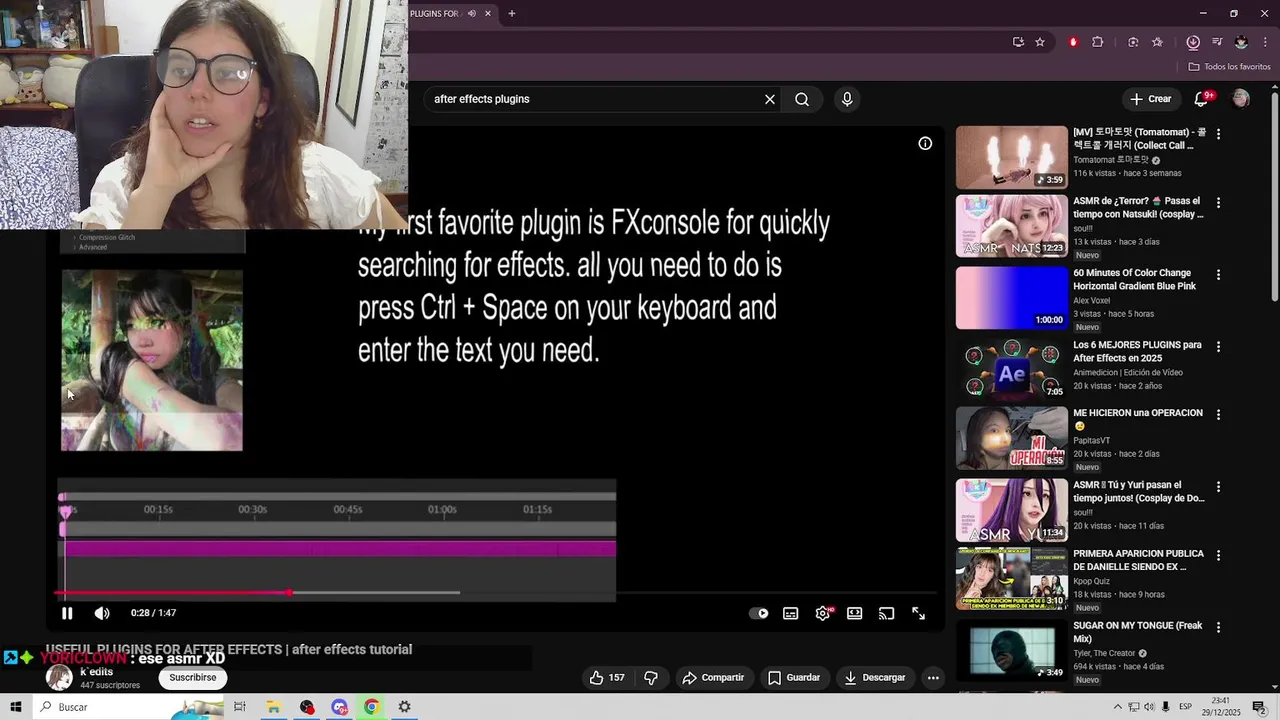
Task: Open options for Natsuki ASMR video
Action: point(1218,203)
